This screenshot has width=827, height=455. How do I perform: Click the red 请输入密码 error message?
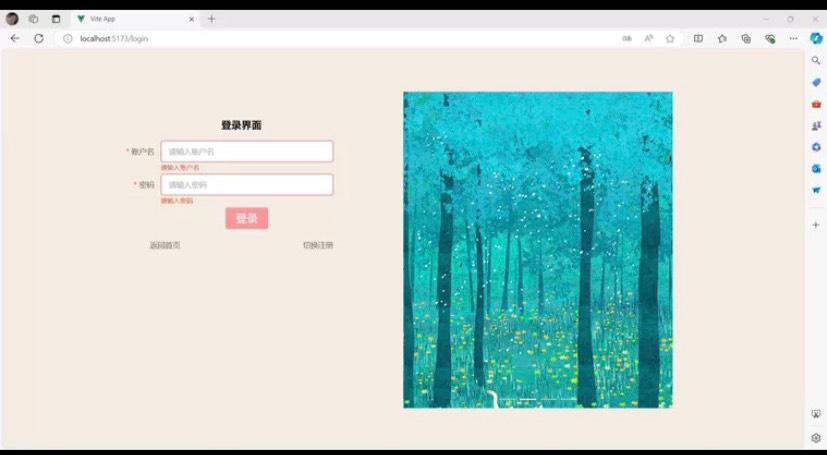pyautogui.click(x=177, y=201)
